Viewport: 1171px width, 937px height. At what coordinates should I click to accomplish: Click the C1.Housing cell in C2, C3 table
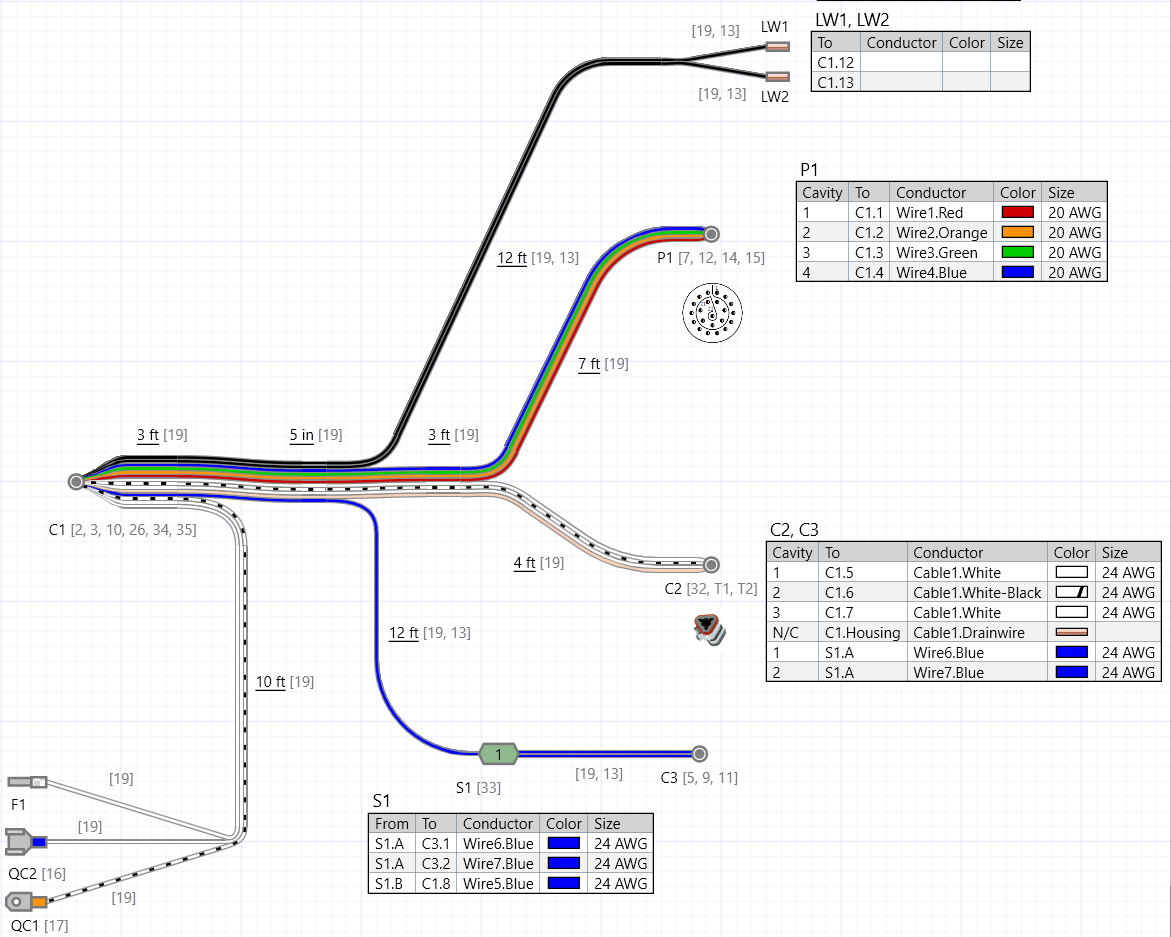click(863, 632)
